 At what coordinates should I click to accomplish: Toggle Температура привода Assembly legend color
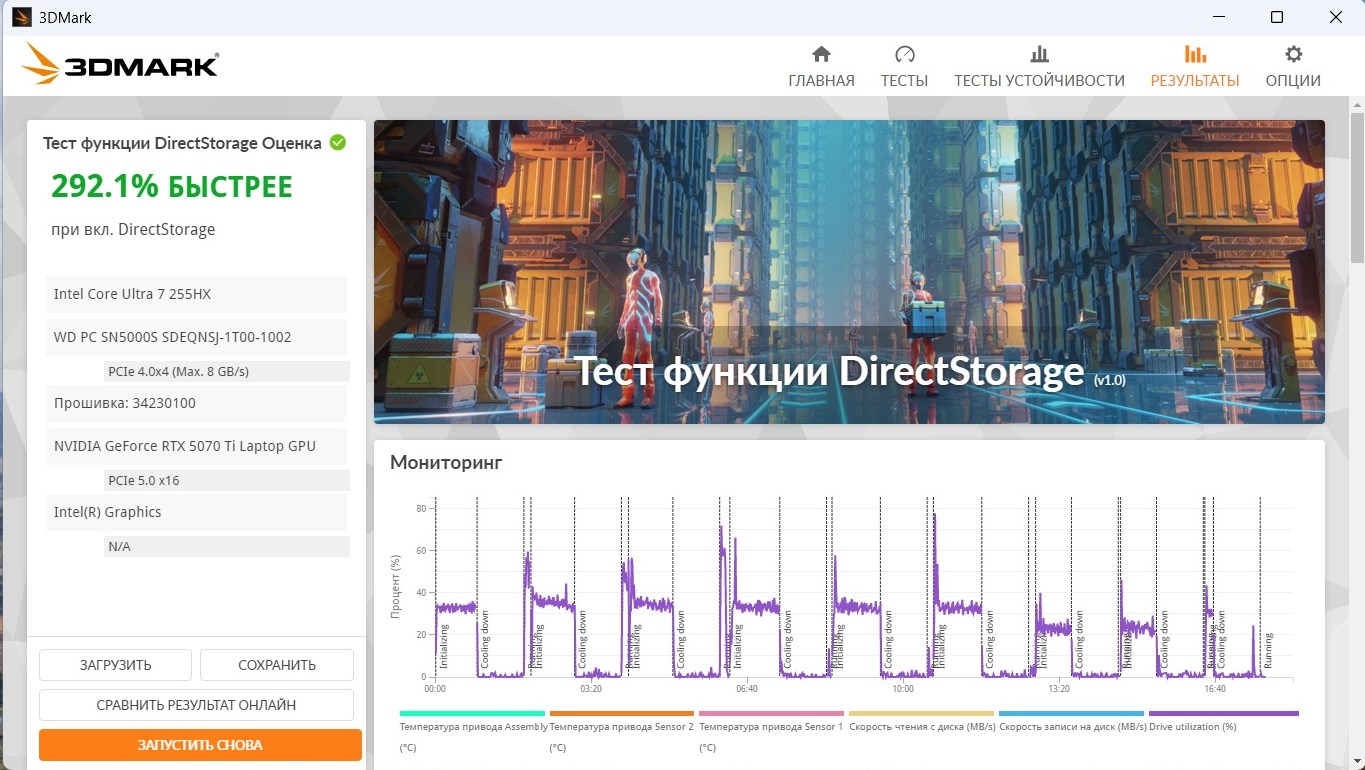pyautogui.click(x=472, y=714)
